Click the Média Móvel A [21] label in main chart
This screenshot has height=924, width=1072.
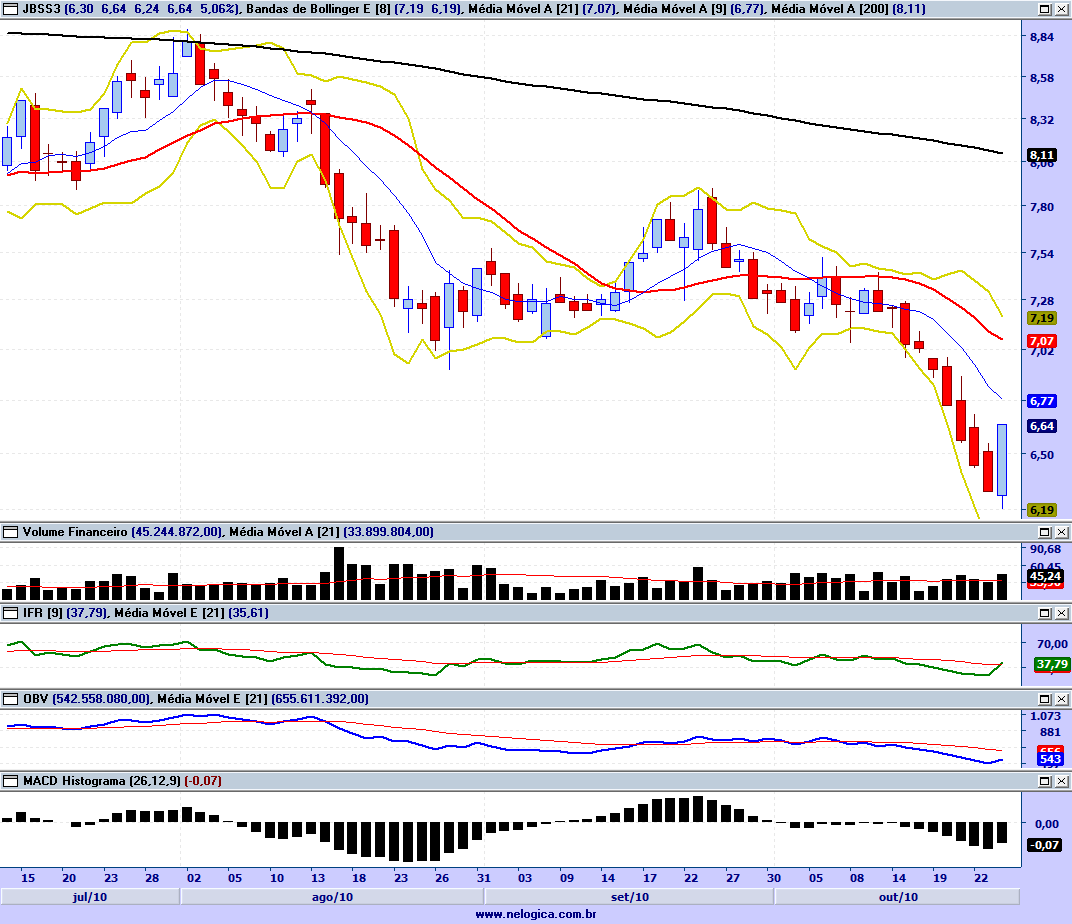click(523, 9)
